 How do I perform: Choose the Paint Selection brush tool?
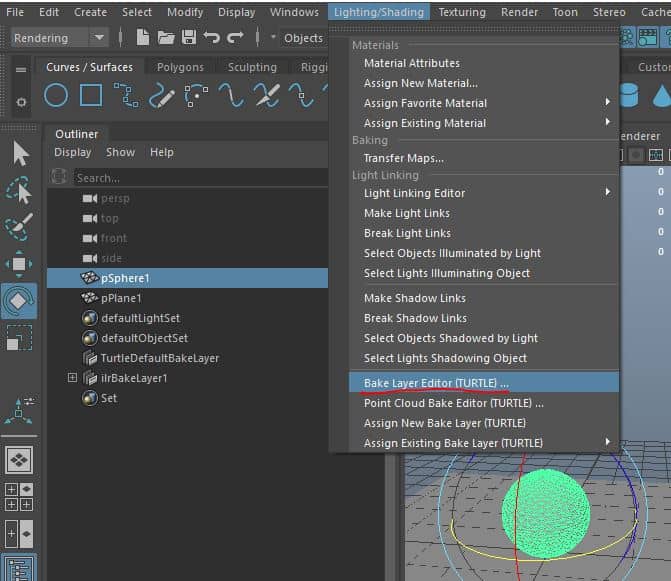(x=20, y=227)
